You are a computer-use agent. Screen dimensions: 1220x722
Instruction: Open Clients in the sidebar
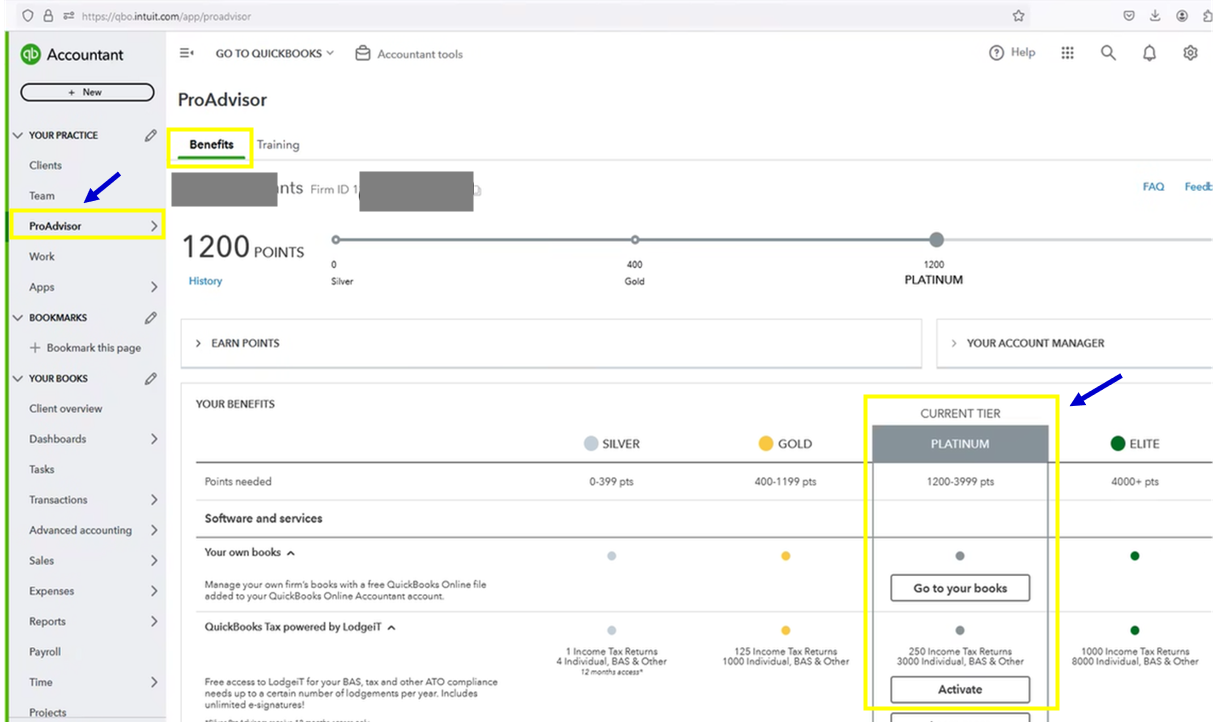(x=45, y=166)
